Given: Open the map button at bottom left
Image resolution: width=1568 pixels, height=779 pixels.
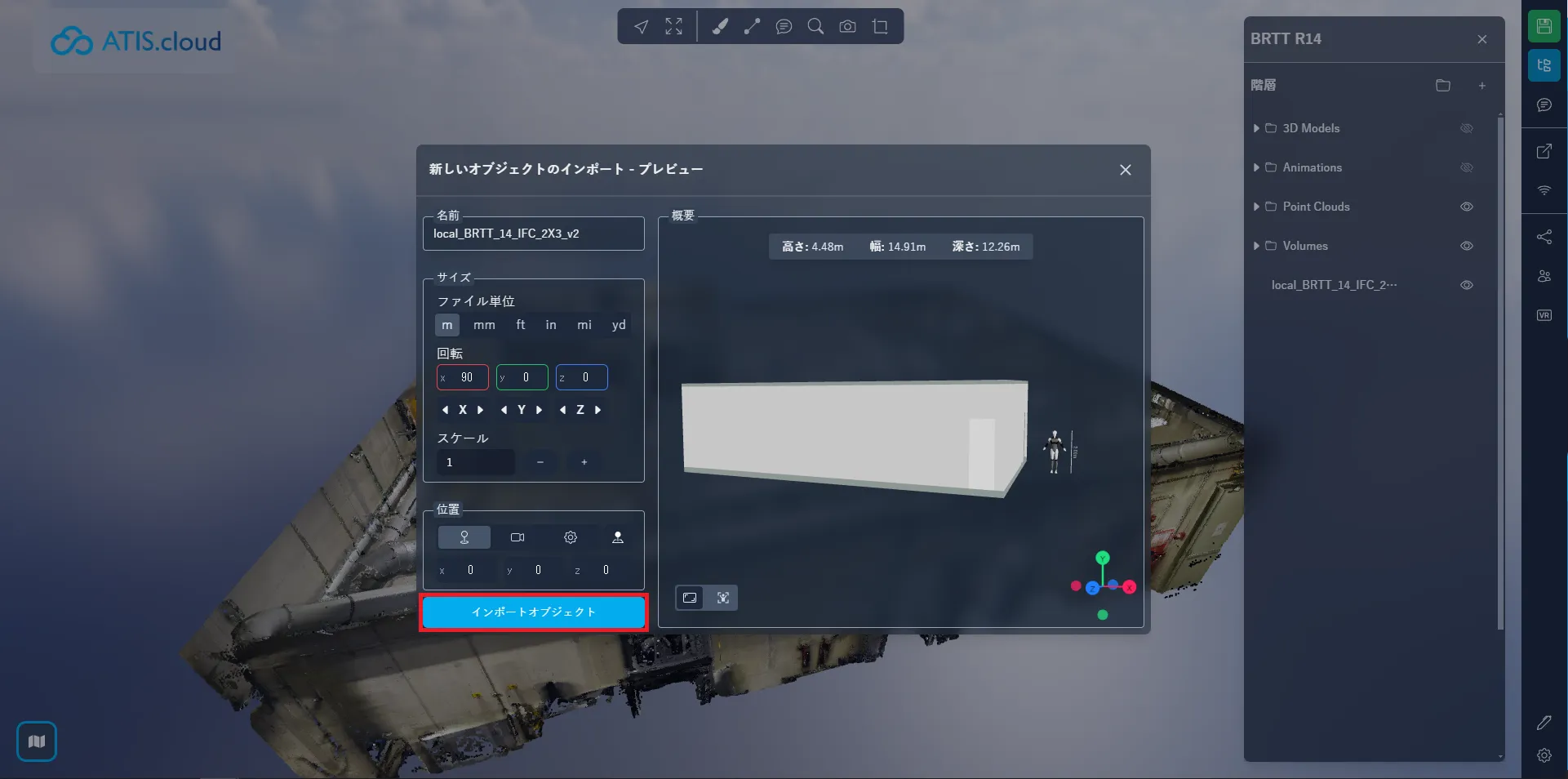Looking at the screenshot, I should click(37, 741).
